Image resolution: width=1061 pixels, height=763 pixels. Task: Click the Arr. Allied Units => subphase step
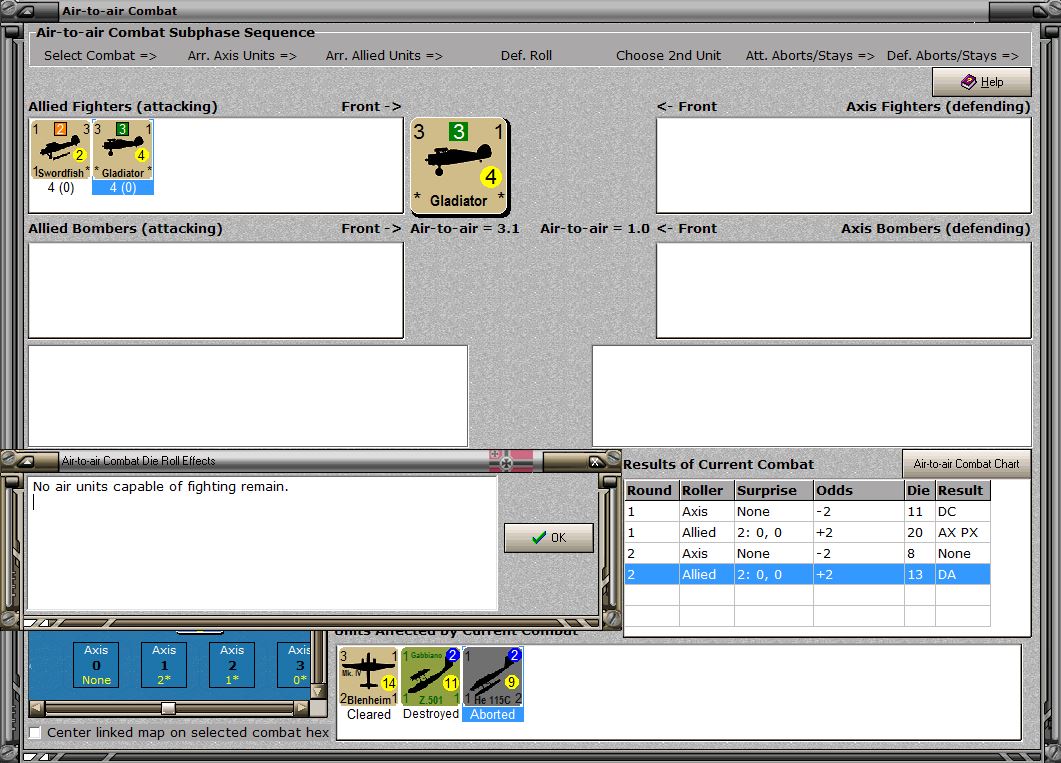point(384,55)
